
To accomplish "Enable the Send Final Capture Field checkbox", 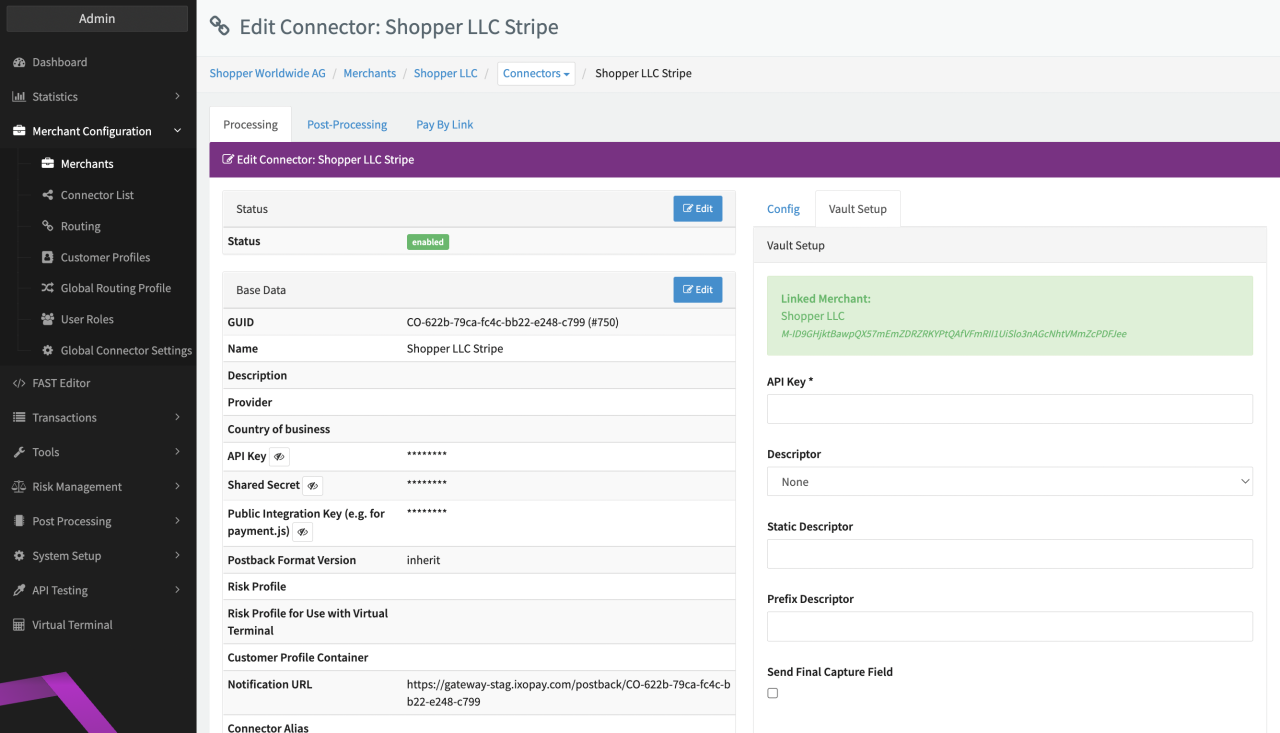I will click(772, 693).
